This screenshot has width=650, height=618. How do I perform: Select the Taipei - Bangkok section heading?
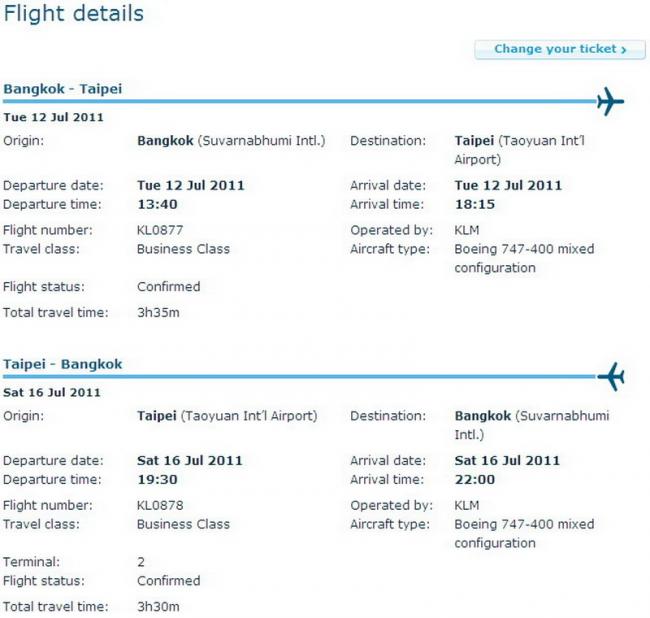coord(63,364)
